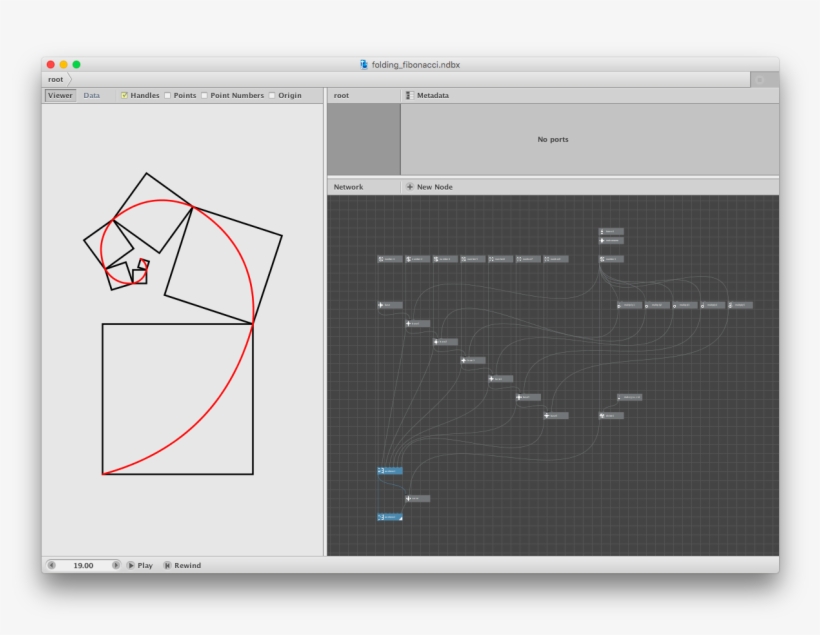Screen dimensions: 820x635
Task: Click the frame number field showing 19.00
Action: [84, 565]
